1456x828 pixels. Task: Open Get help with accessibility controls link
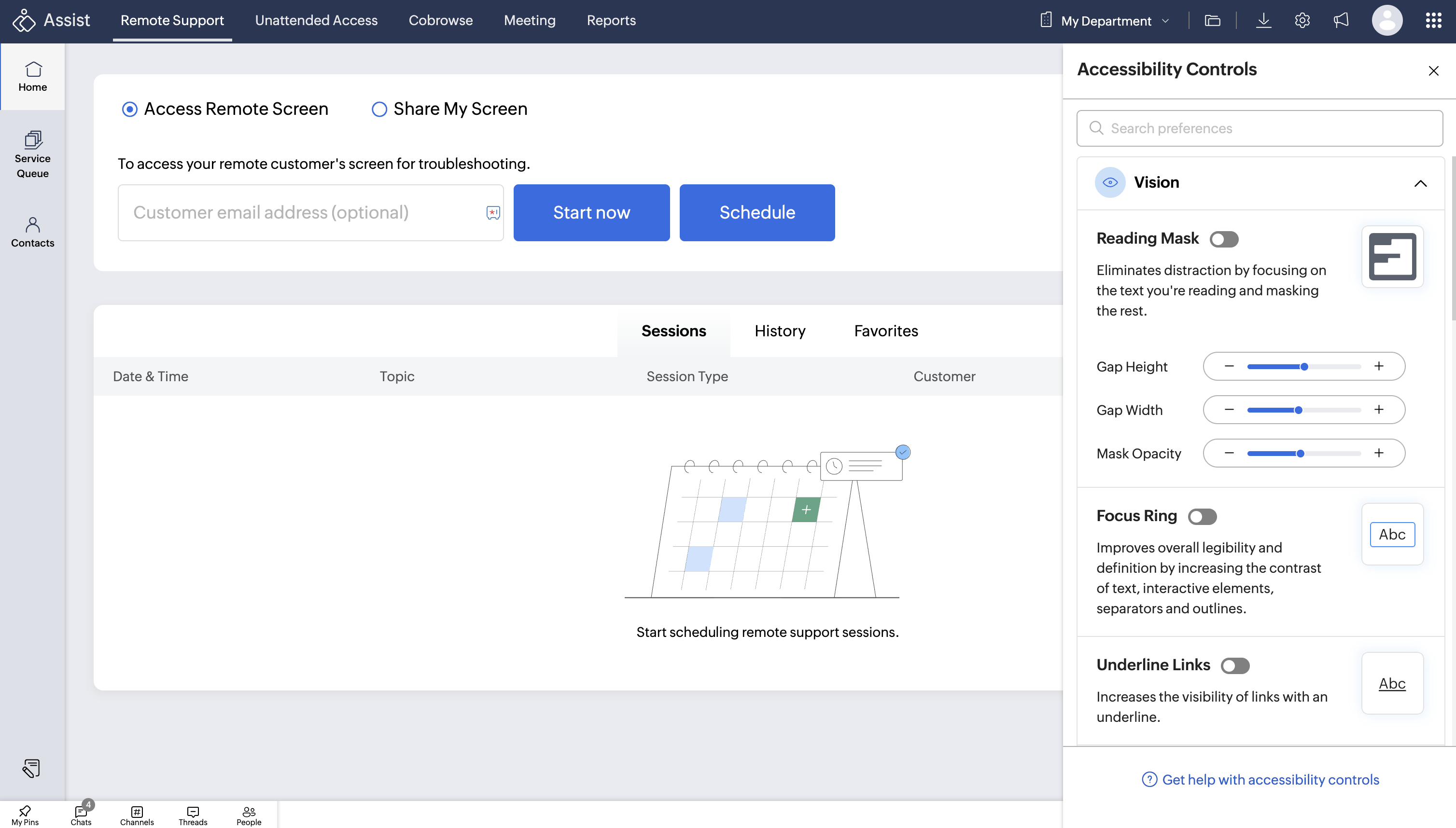tap(1270, 780)
